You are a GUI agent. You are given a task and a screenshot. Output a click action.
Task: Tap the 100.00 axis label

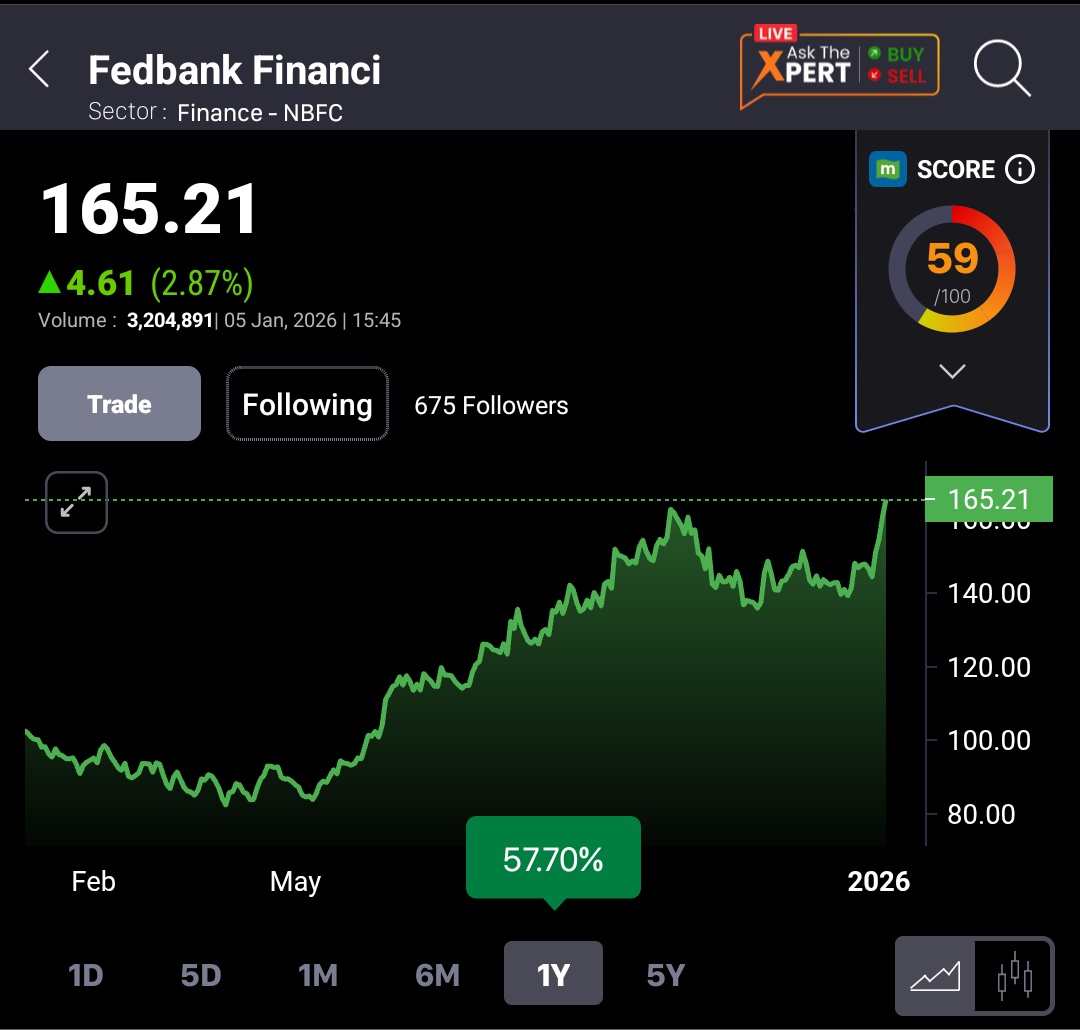click(x=989, y=741)
